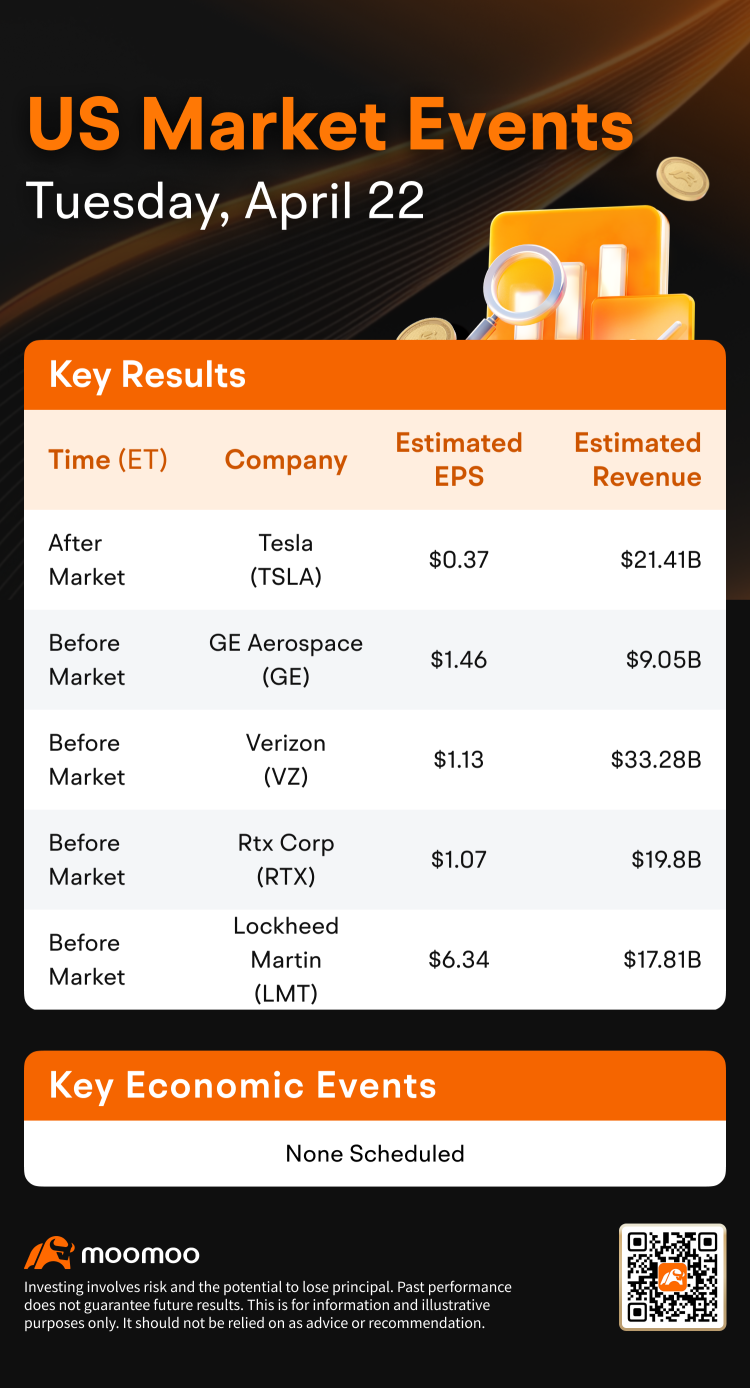This screenshot has width=750, height=1388.
Task: Select the Verizon (VZ) company row
Action: click(375, 760)
